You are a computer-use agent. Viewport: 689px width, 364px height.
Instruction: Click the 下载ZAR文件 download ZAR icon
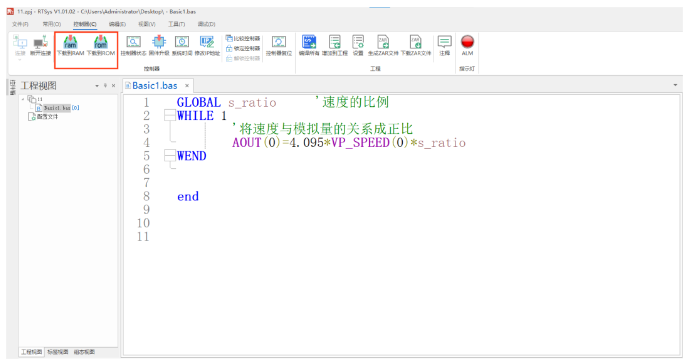pos(416,46)
